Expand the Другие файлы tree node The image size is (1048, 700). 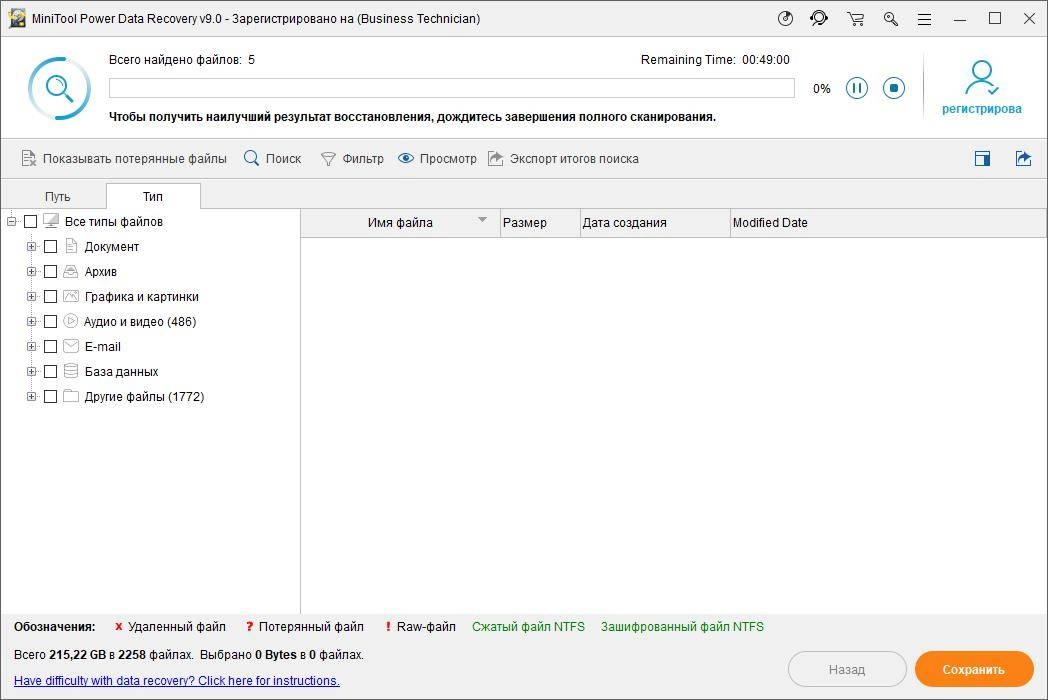[31, 396]
